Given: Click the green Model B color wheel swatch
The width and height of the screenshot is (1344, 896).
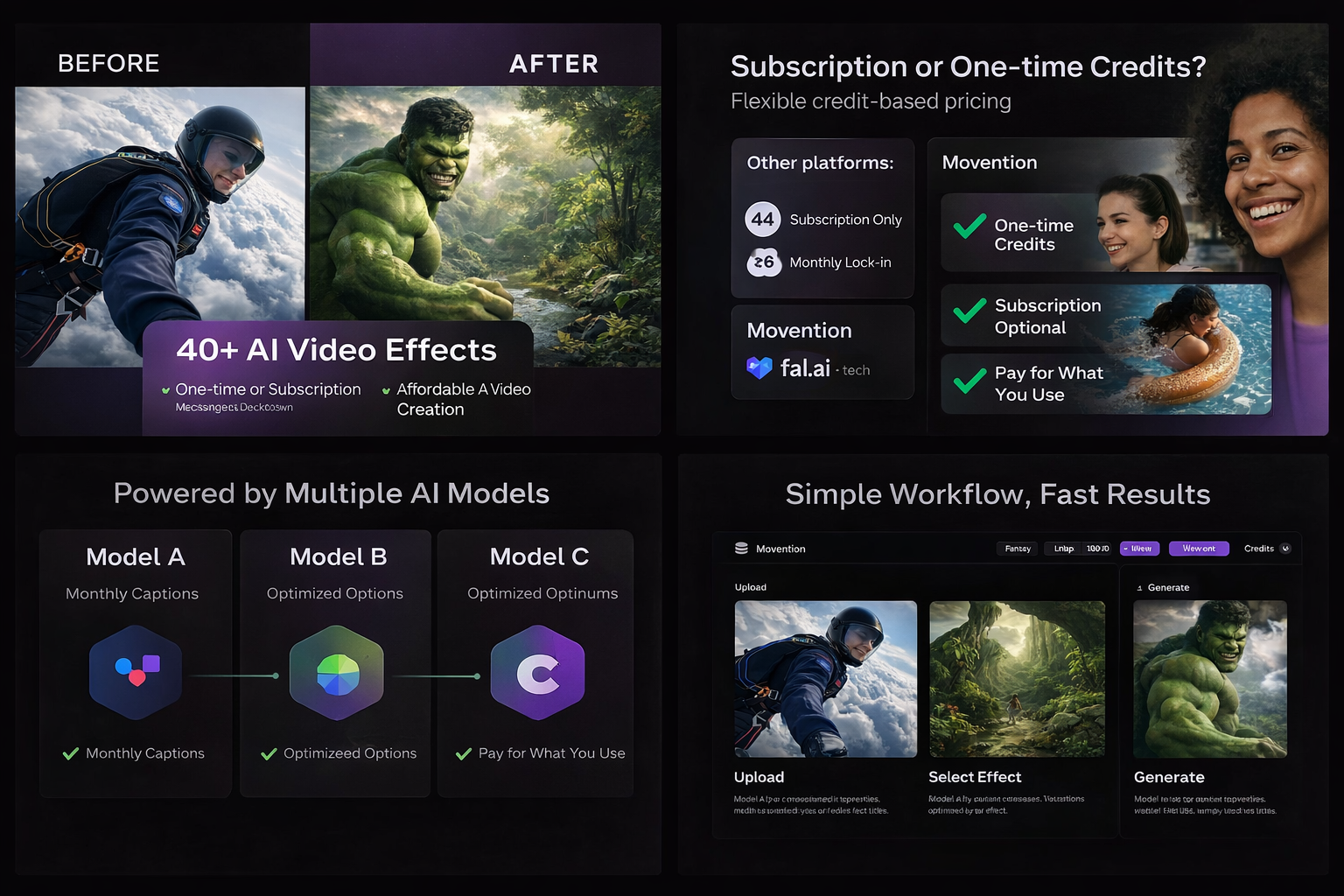Looking at the screenshot, I should 336,674.
